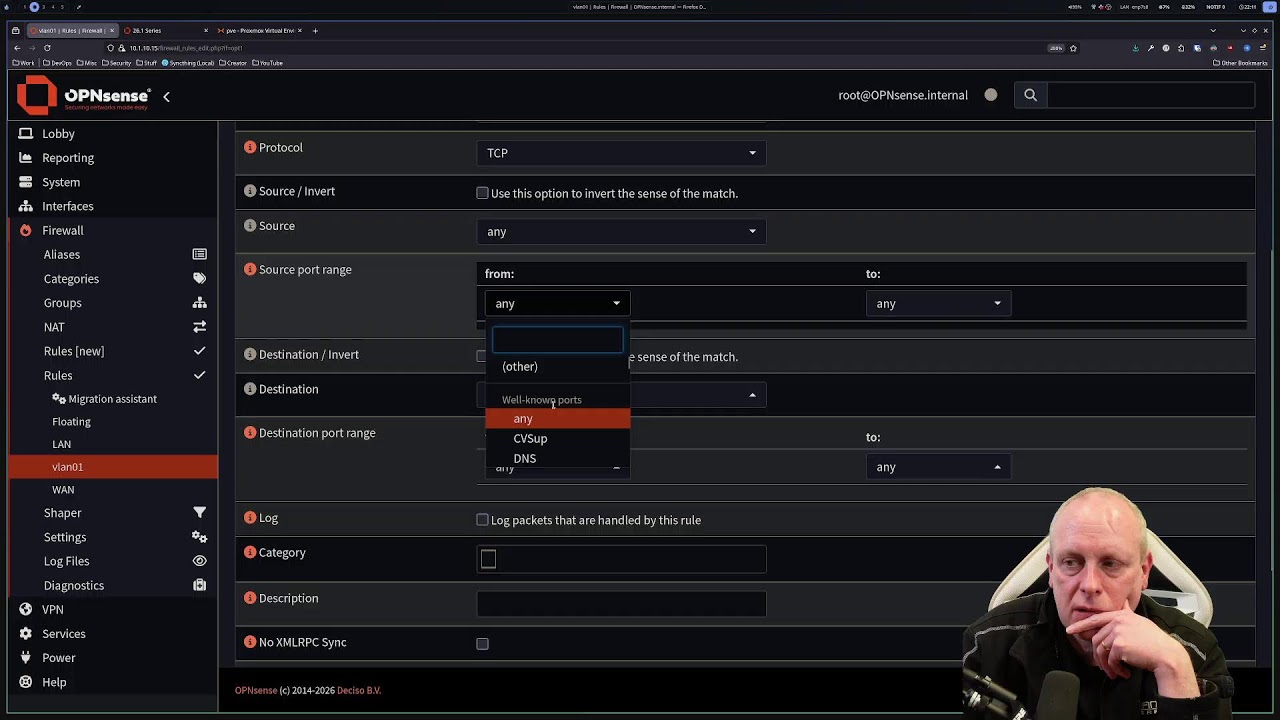Screen dimensions: 1280x720
Task: Click the Settings gears icon in Firewall menu
Action: point(199,537)
